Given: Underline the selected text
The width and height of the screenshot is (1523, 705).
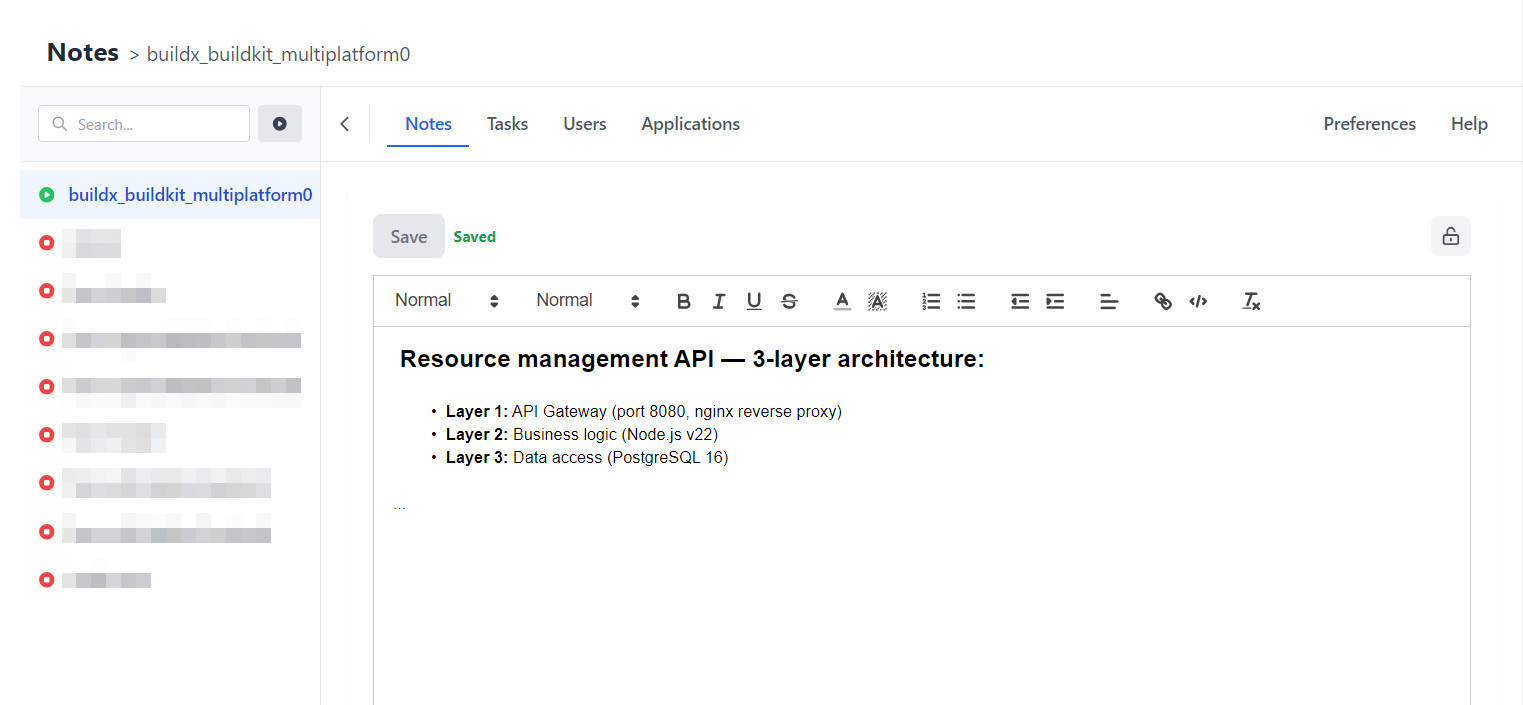Looking at the screenshot, I should (x=754, y=301).
